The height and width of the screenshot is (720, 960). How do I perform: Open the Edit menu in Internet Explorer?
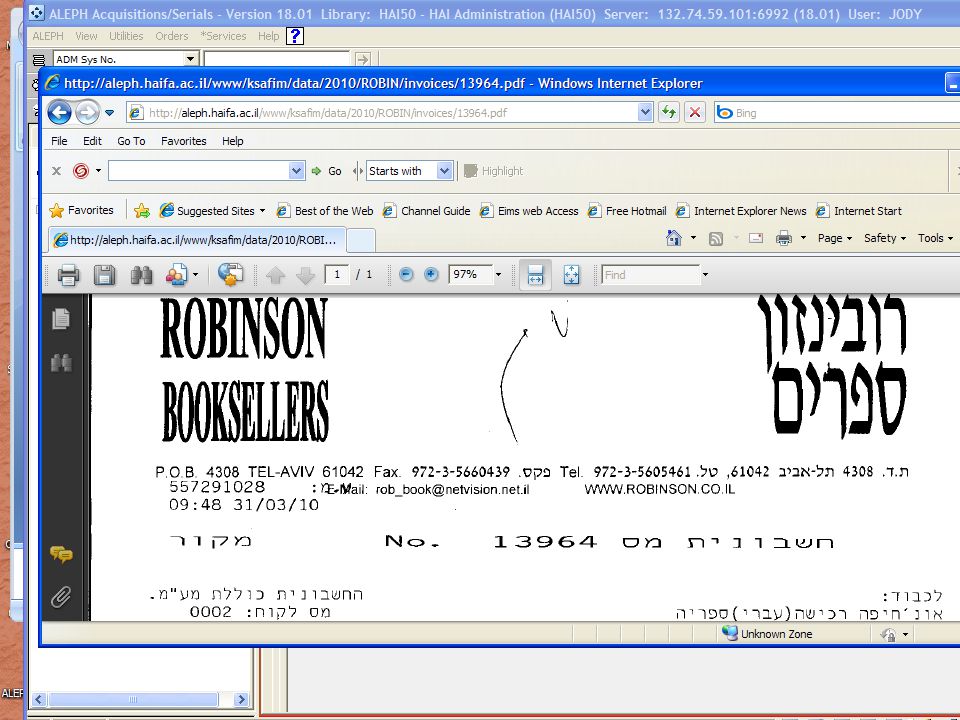tap(92, 141)
